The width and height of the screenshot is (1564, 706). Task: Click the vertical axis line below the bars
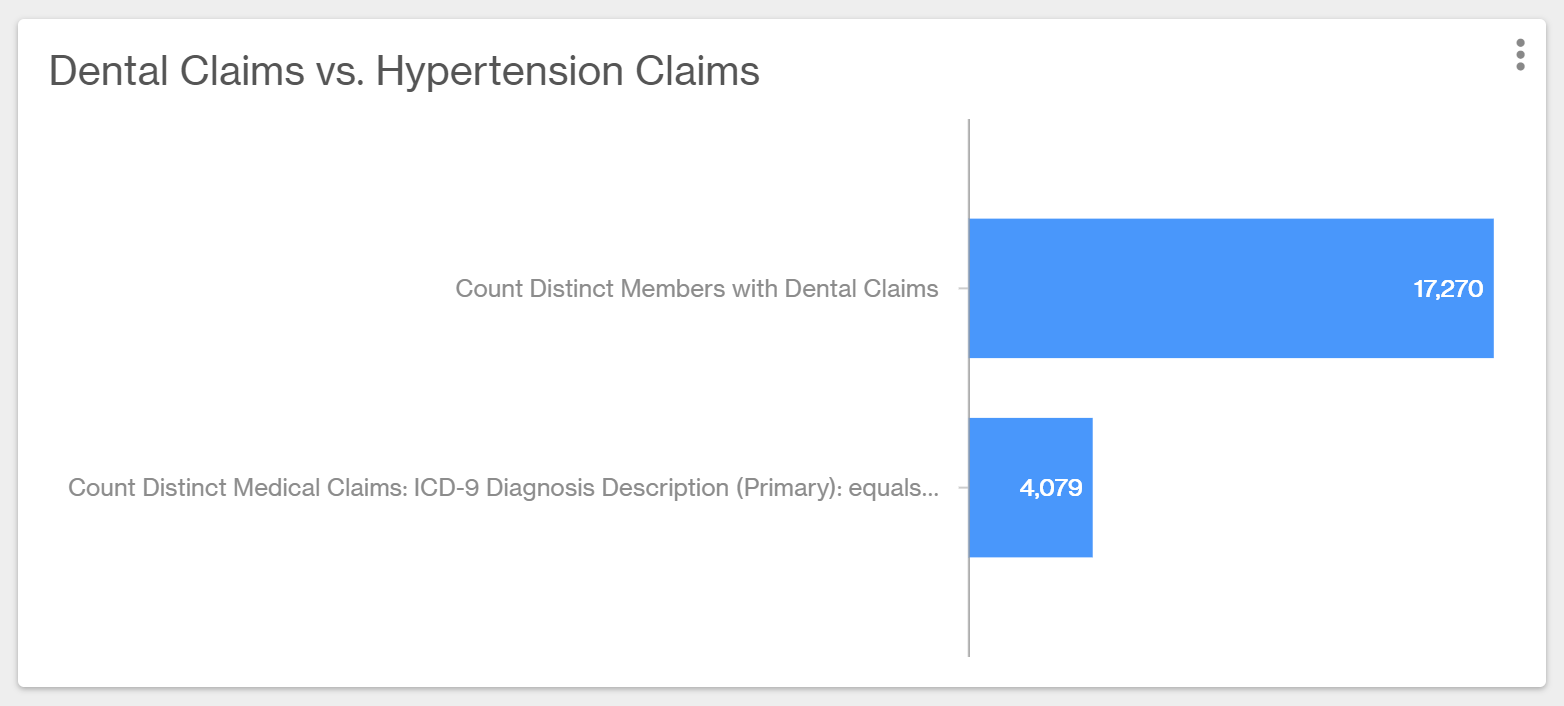pos(969,610)
